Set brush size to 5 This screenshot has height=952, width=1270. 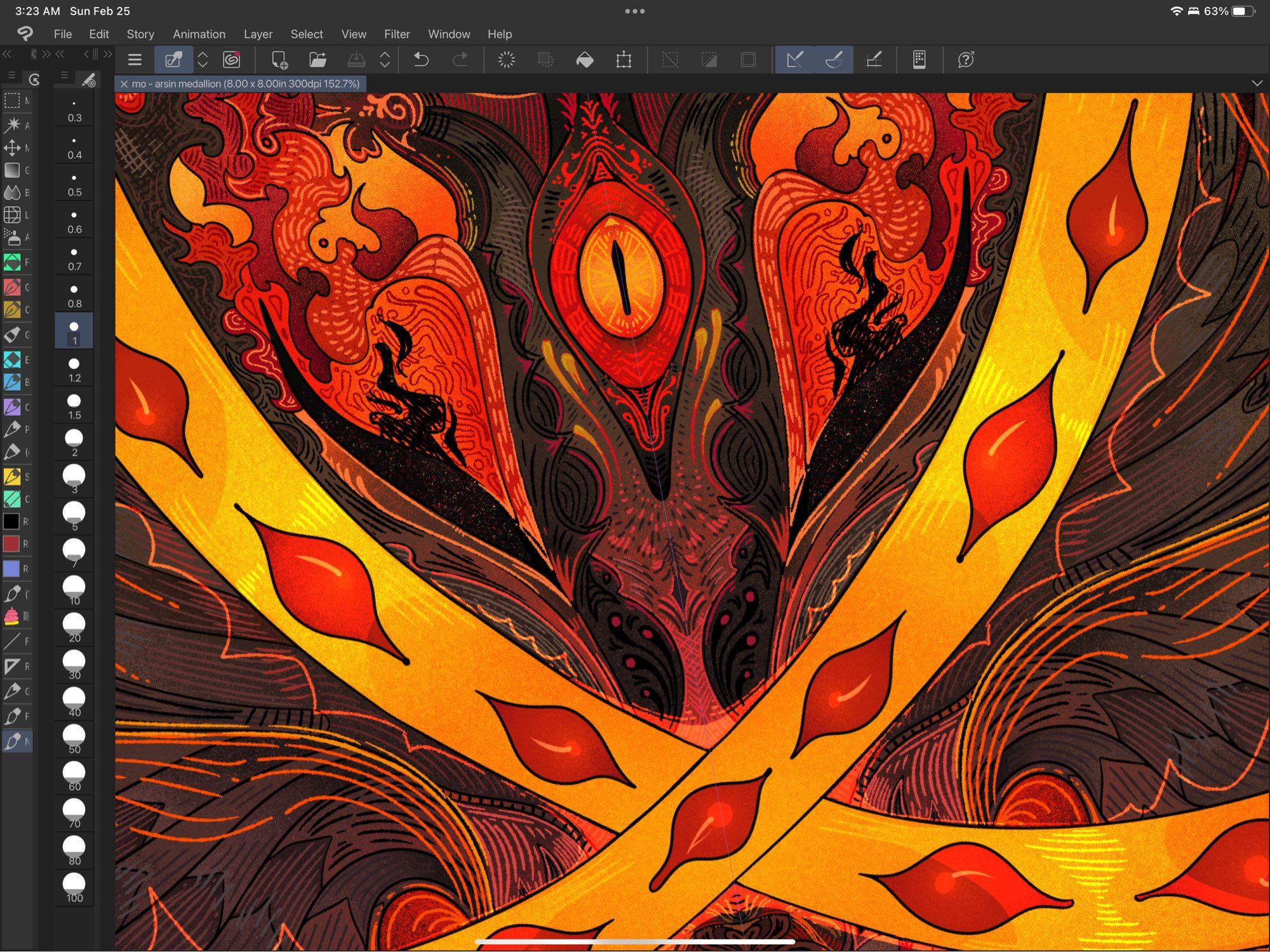pyautogui.click(x=74, y=516)
